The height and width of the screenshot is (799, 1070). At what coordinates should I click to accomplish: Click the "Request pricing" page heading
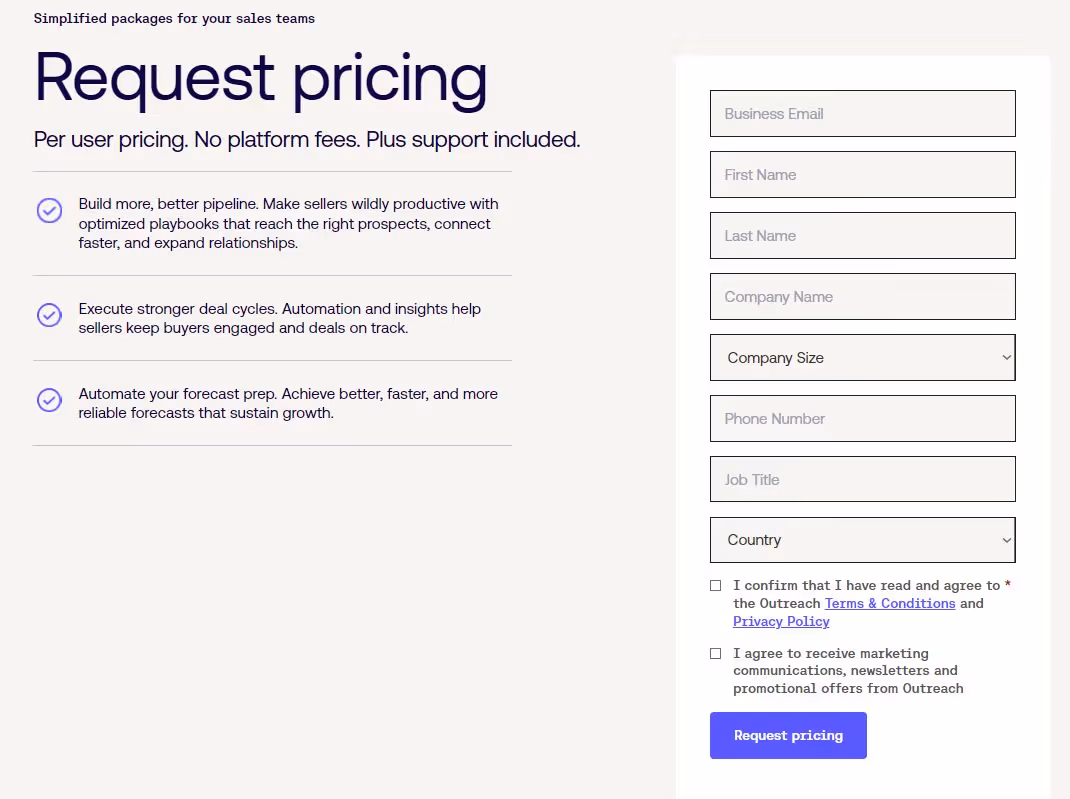point(261,80)
